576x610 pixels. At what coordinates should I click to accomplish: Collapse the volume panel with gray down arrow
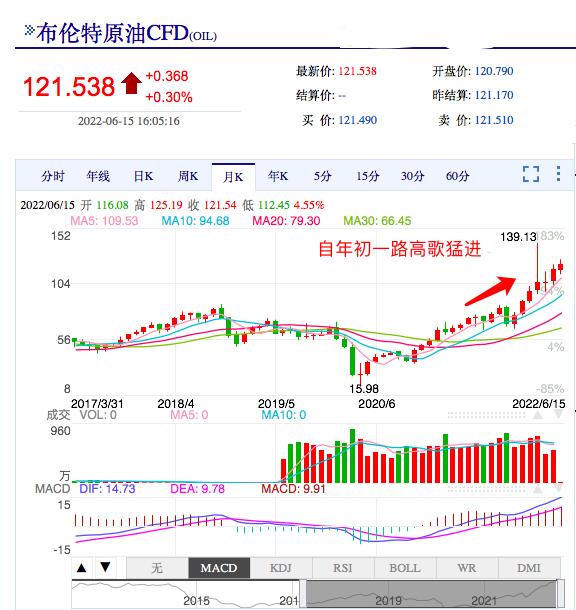(x=558, y=415)
